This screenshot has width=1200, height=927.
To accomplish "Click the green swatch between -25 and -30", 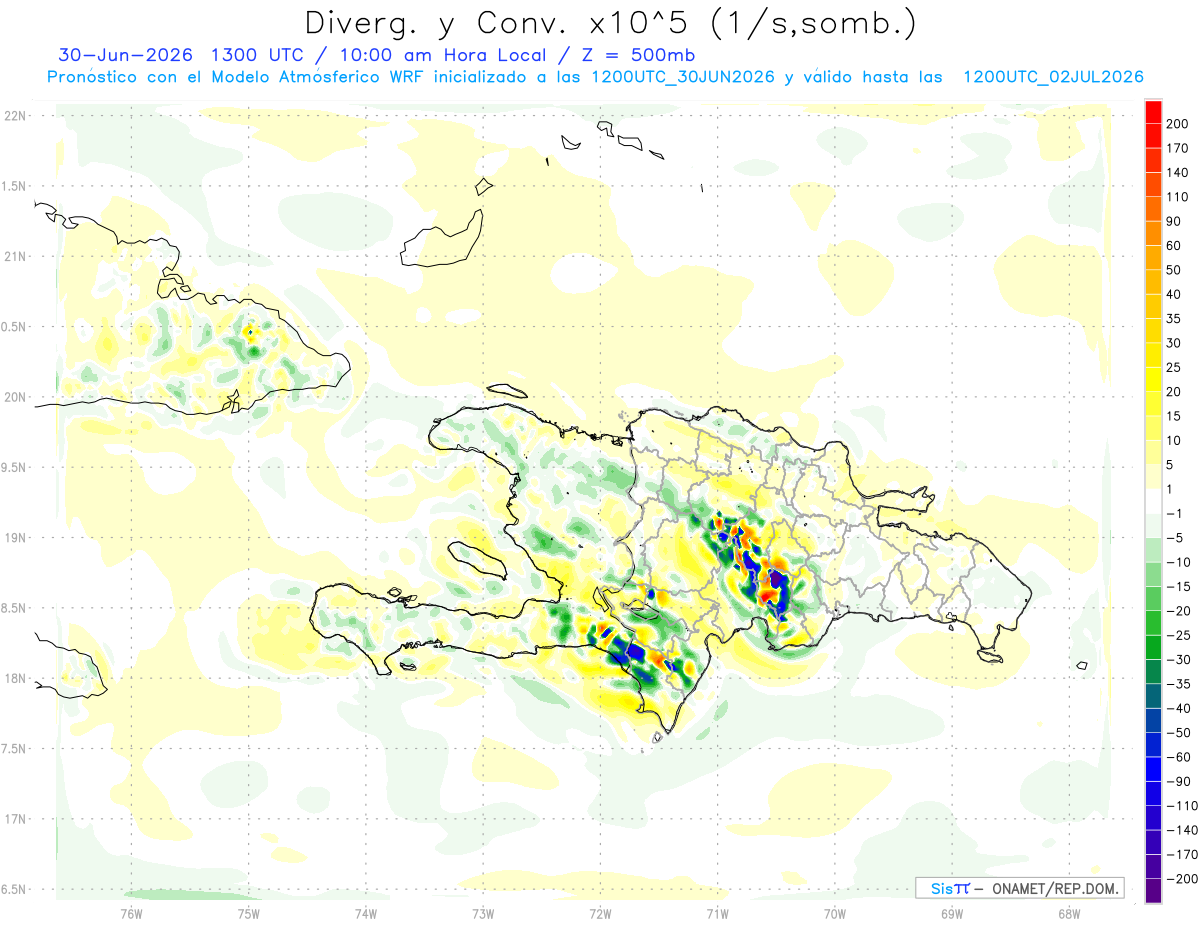I will click(1153, 647).
